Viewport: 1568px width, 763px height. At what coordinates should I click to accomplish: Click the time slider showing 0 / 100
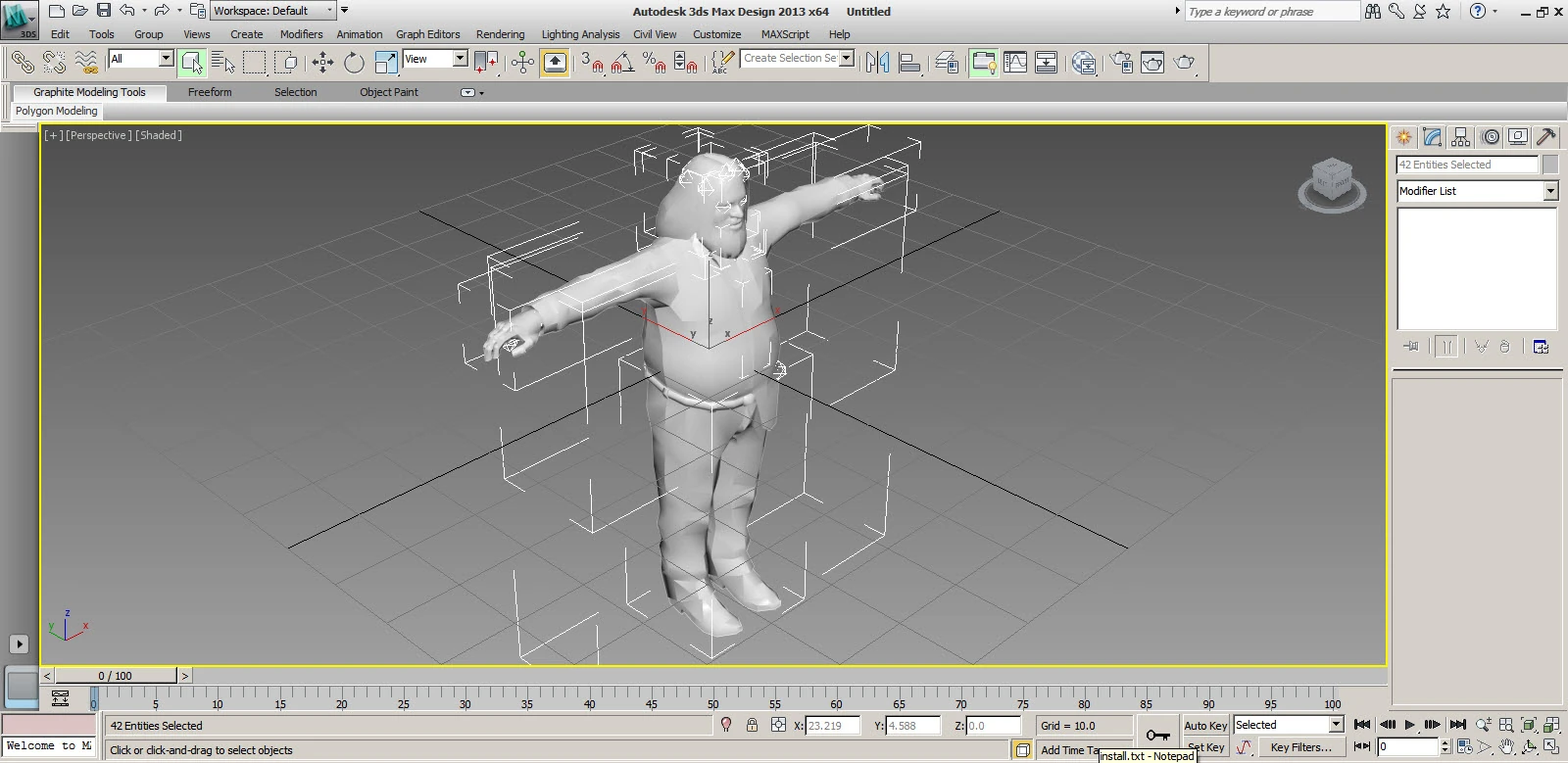click(x=116, y=676)
